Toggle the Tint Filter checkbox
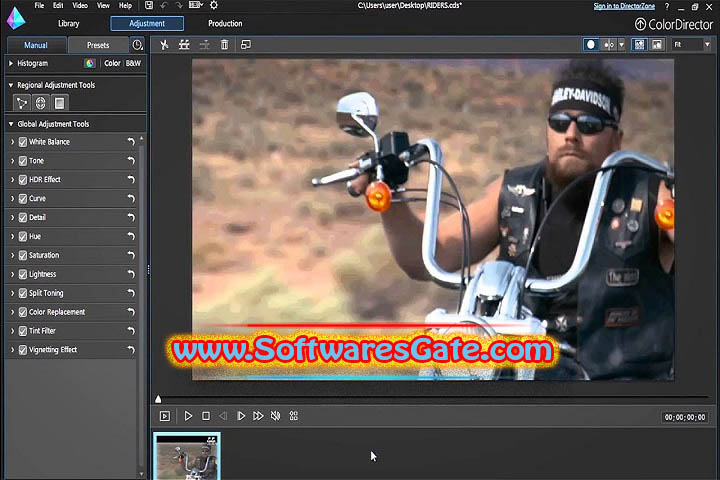The height and width of the screenshot is (480, 720). click(x=23, y=331)
